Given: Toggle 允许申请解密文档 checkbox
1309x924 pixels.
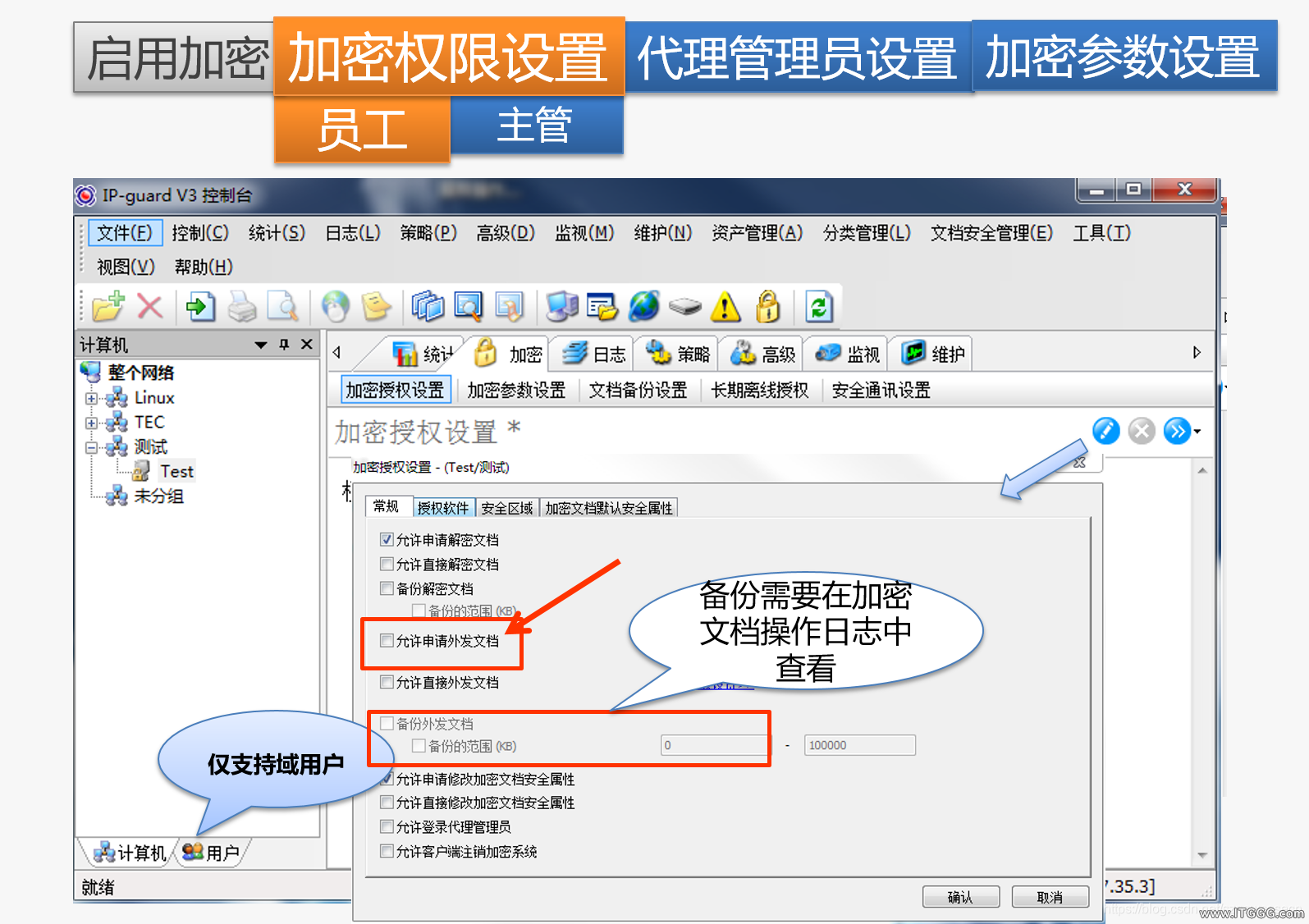Looking at the screenshot, I should click(387, 540).
